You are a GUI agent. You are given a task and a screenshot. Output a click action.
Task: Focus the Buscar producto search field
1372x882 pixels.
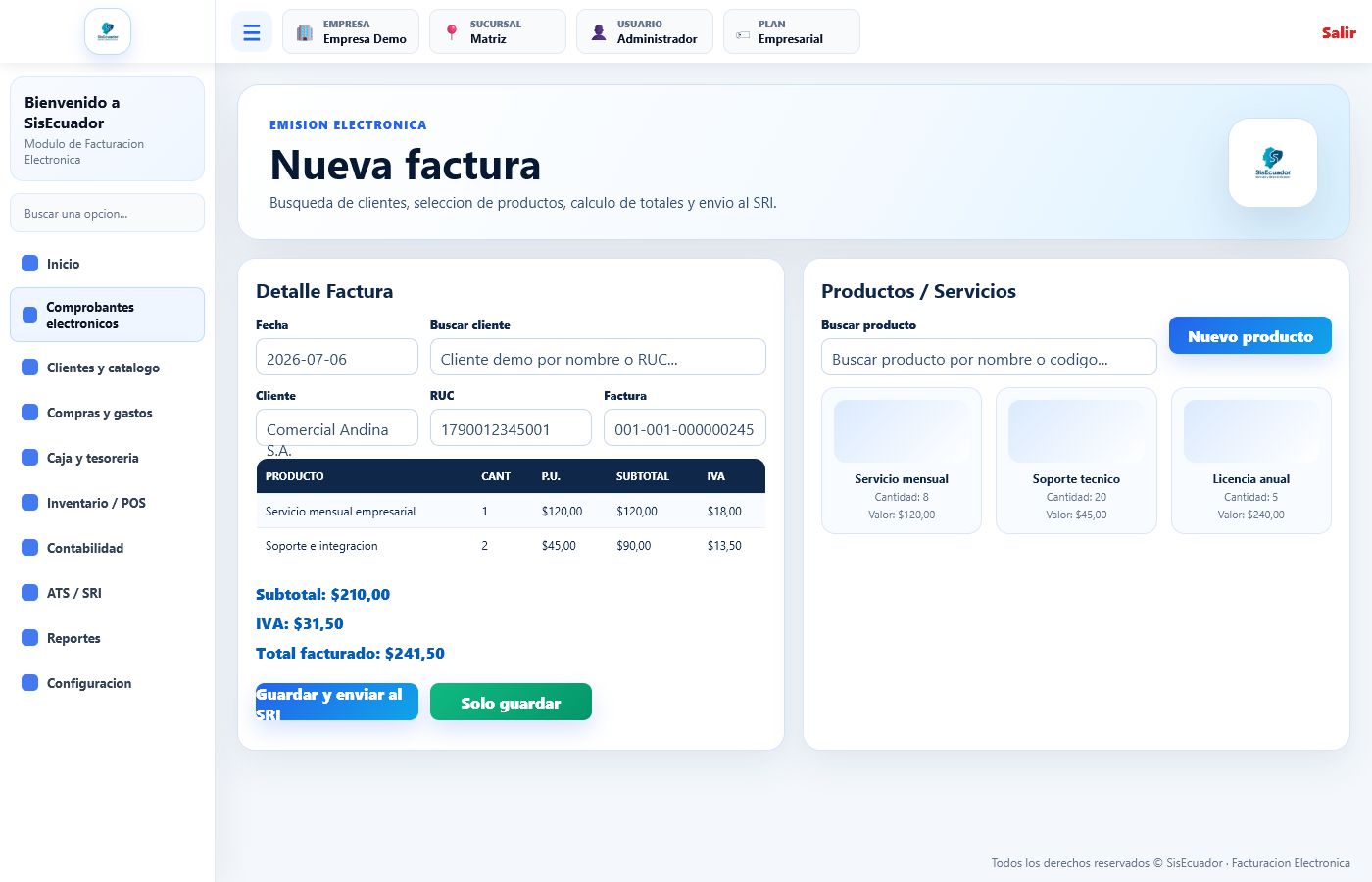tap(989, 357)
